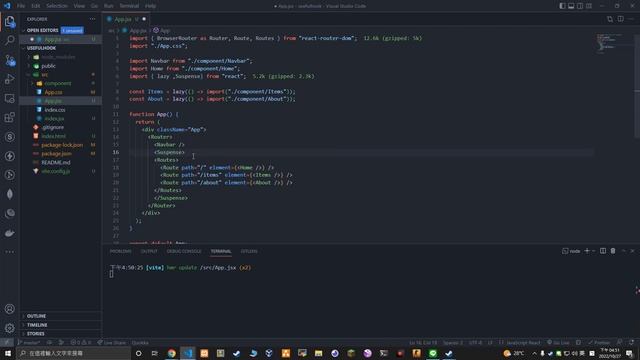
Task: Click the master branch status item
Action: [29, 342]
